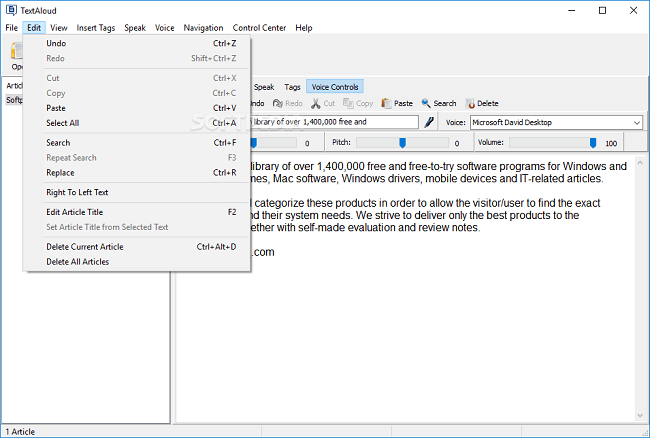The height and width of the screenshot is (438, 650).
Task: Choose Undo in the Edit menu
Action: tap(137, 44)
